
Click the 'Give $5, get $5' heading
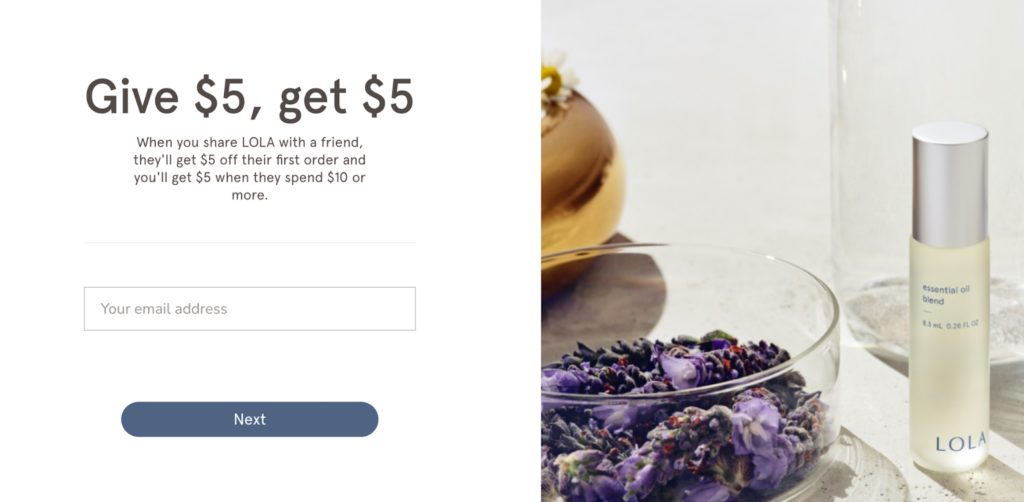[249, 98]
